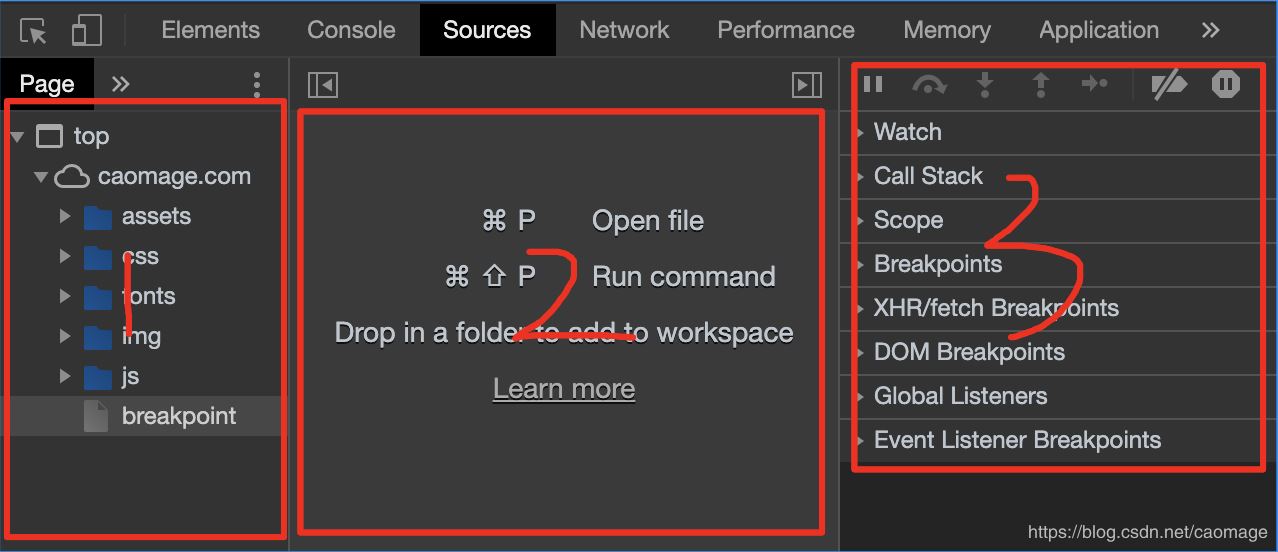Image resolution: width=1278 pixels, height=552 pixels.
Task: Click the inspect element picker icon
Action: click(34, 31)
